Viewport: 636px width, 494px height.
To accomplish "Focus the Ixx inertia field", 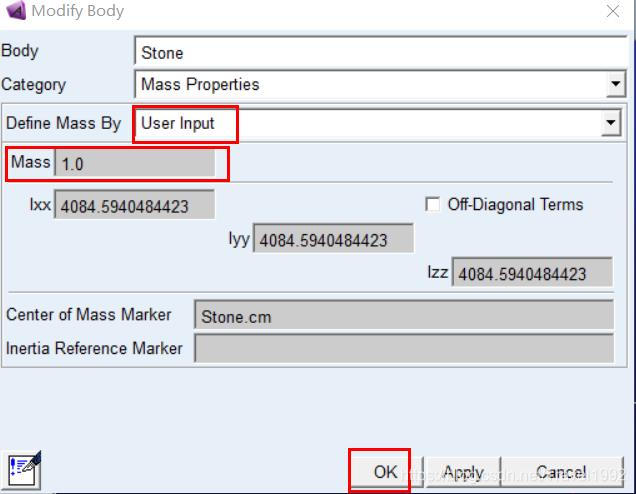I will [x=135, y=206].
